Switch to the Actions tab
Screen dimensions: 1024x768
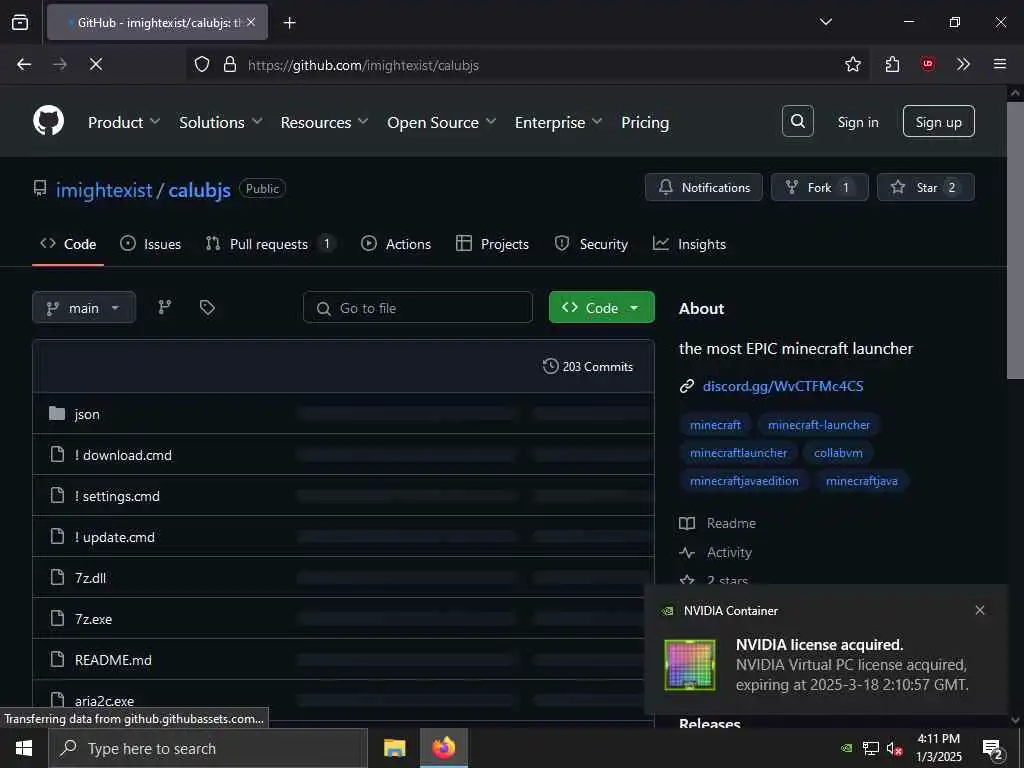(396, 244)
